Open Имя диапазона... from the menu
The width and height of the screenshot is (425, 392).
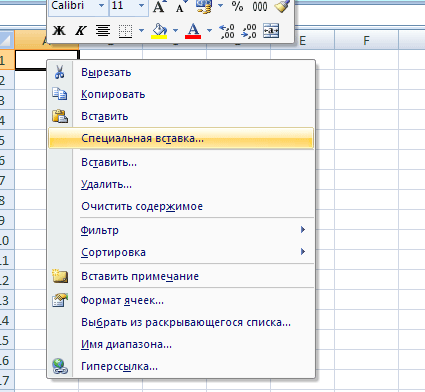point(181,344)
